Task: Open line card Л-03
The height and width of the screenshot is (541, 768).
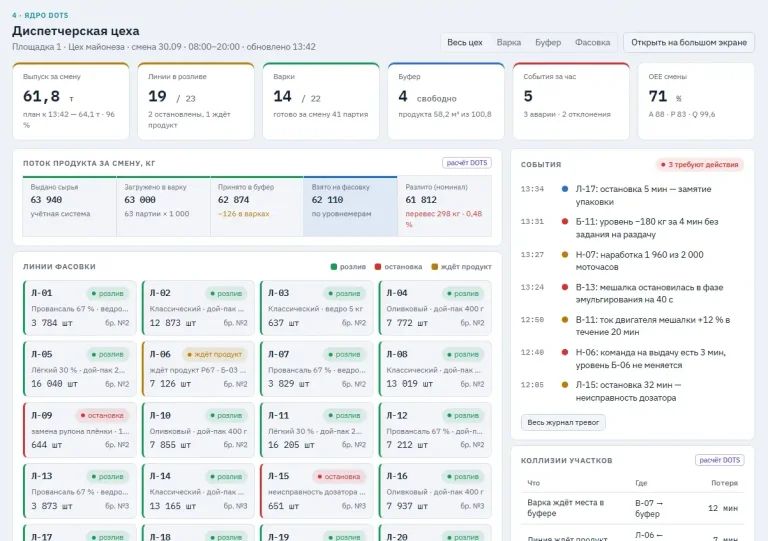Action: click(x=316, y=308)
